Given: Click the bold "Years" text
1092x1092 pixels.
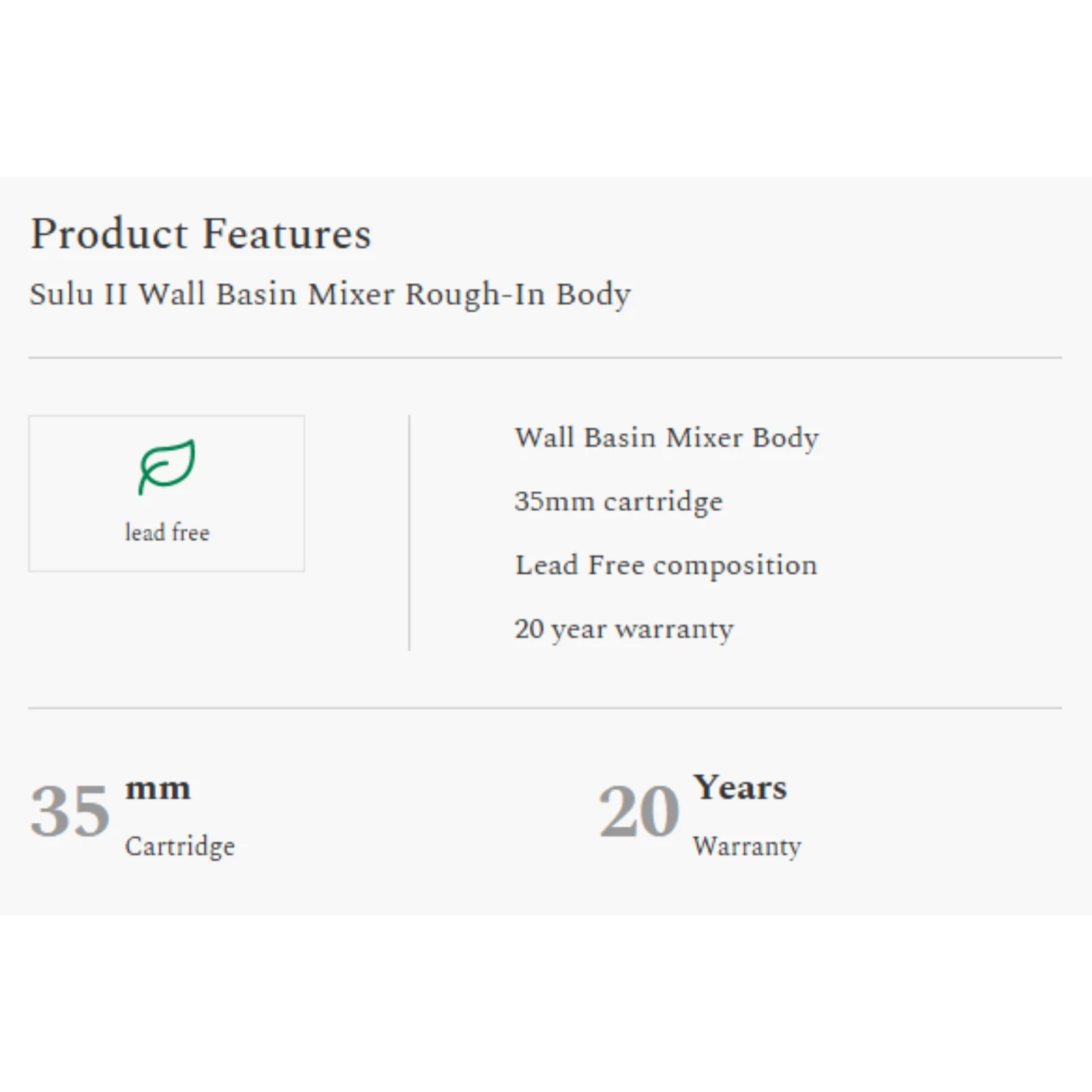Looking at the screenshot, I should coord(740,788).
